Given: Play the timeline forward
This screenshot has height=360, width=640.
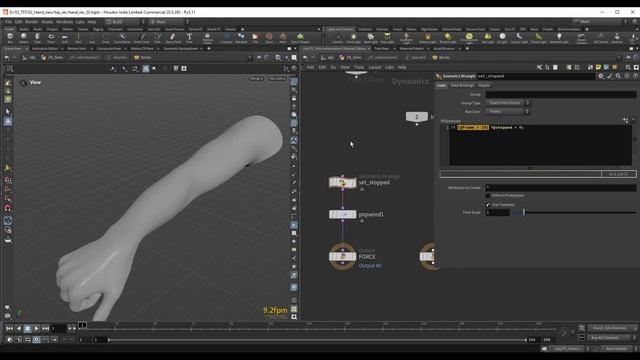Looking at the screenshot, I should pyautogui.click(x=36, y=328).
